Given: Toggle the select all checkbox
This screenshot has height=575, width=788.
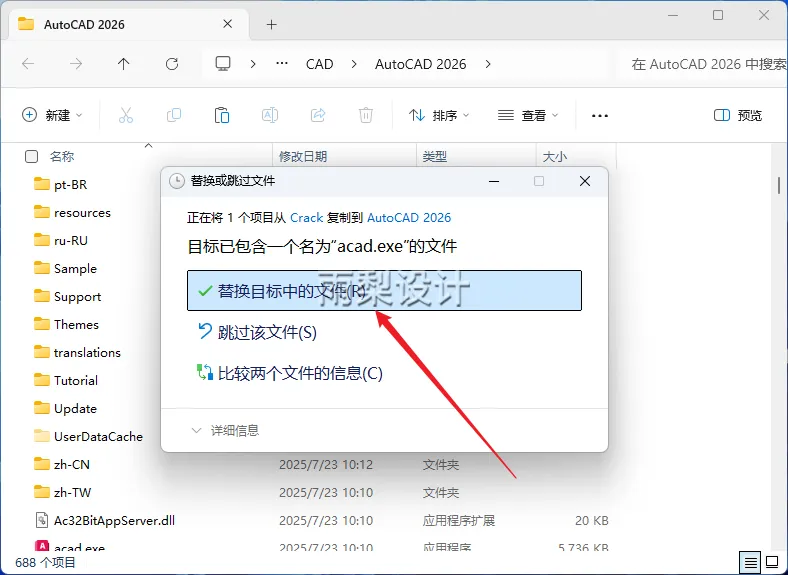Looking at the screenshot, I should pyautogui.click(x=31, y=157).
